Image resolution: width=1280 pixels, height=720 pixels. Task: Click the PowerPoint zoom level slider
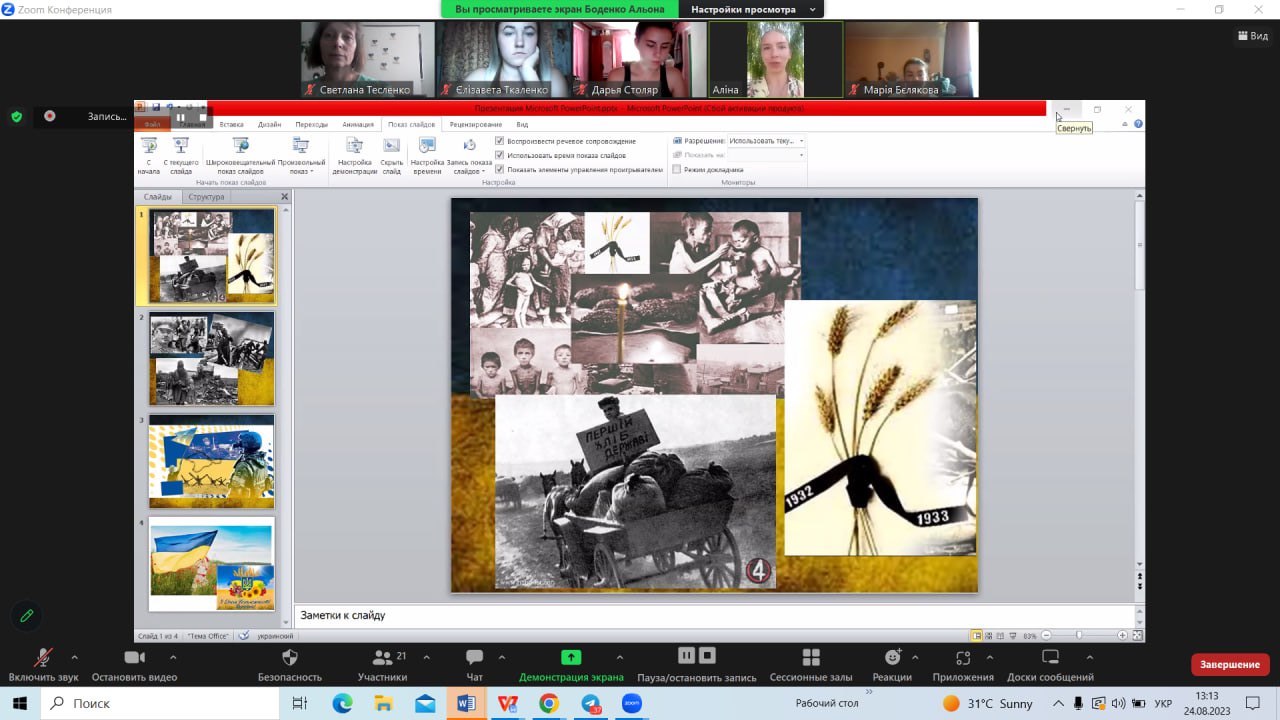click(x=1079, y=635)
